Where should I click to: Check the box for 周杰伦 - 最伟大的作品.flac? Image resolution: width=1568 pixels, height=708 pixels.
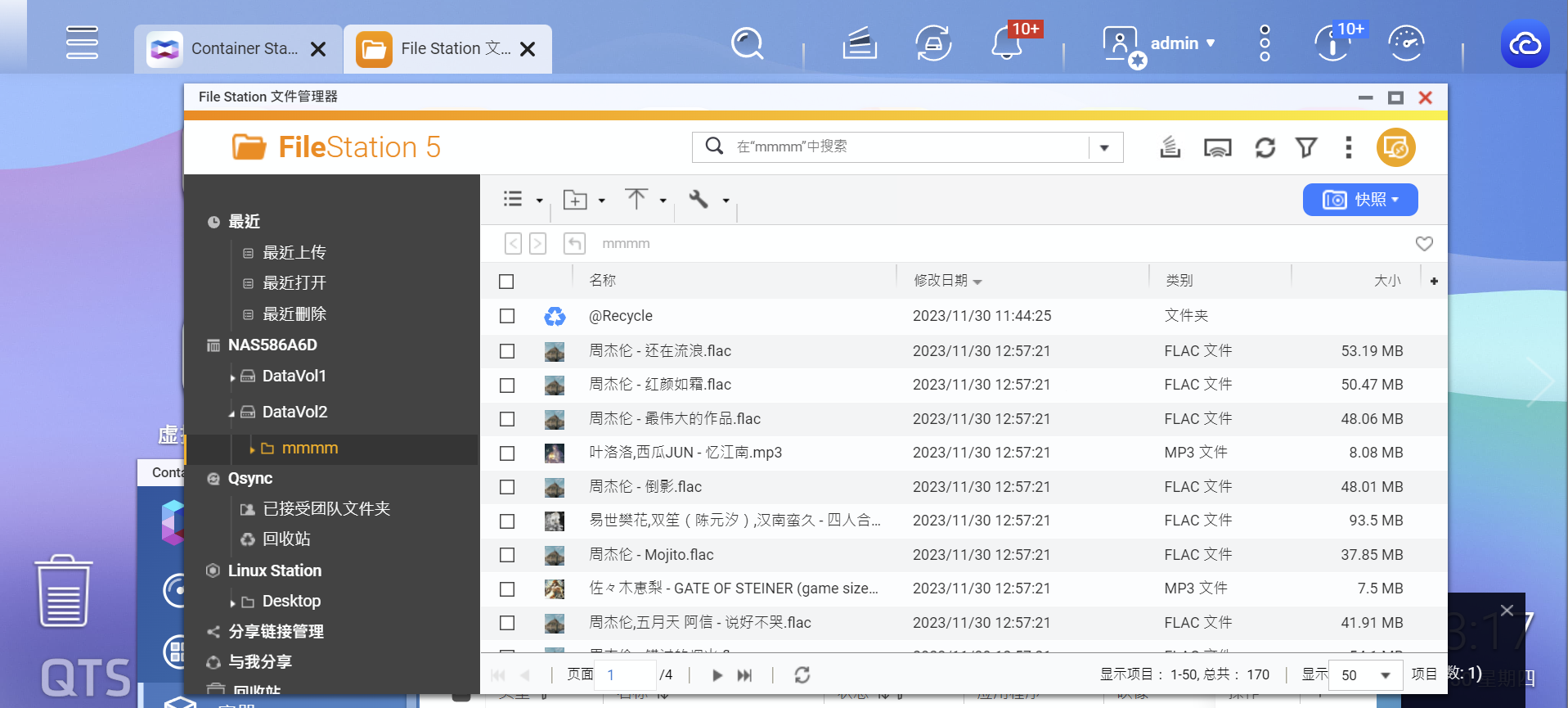[507, 419]
